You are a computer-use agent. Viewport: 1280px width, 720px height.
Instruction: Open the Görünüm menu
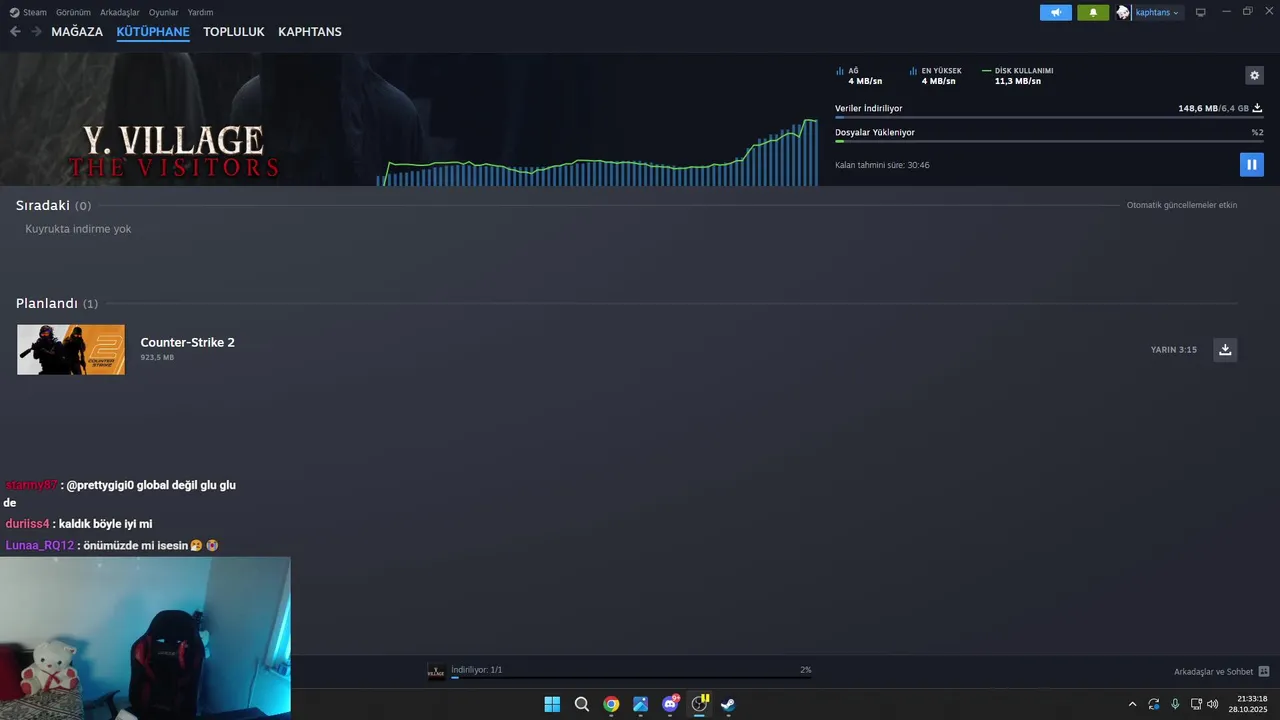(73, 12)
